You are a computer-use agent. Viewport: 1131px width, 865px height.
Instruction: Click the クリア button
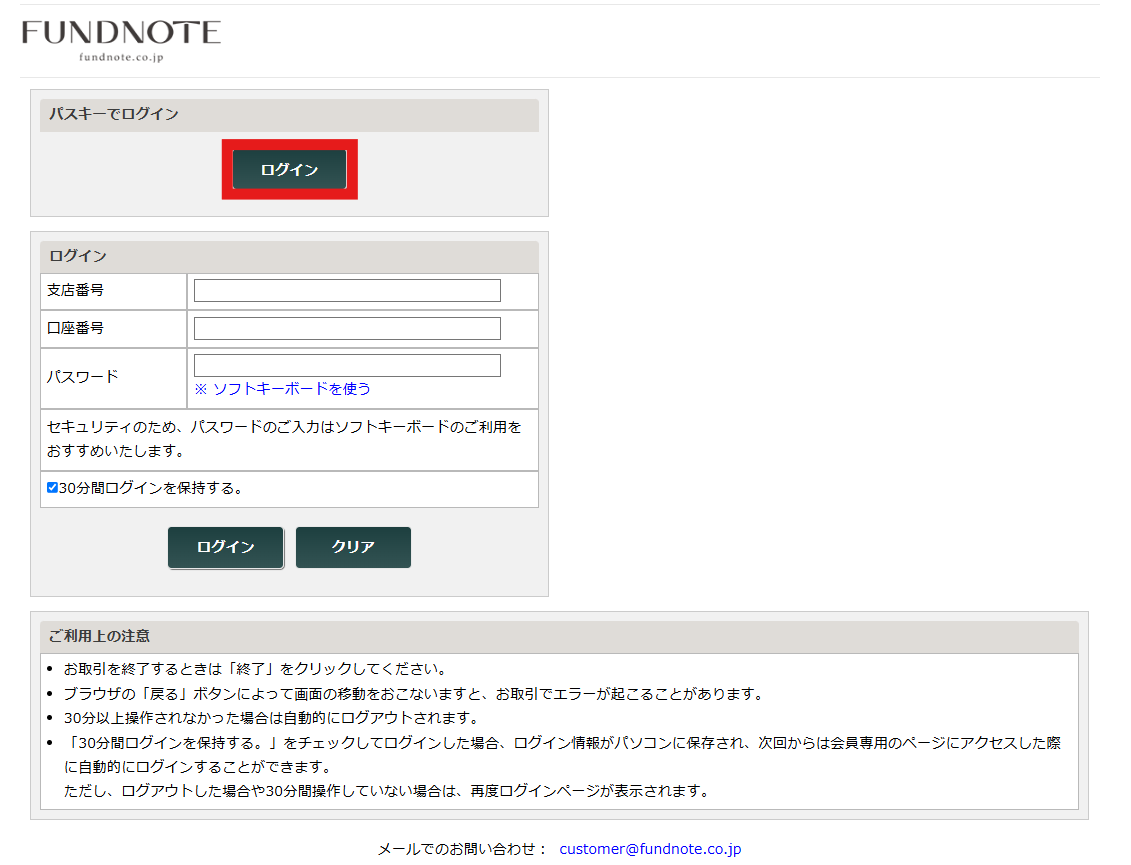[353, 548]
